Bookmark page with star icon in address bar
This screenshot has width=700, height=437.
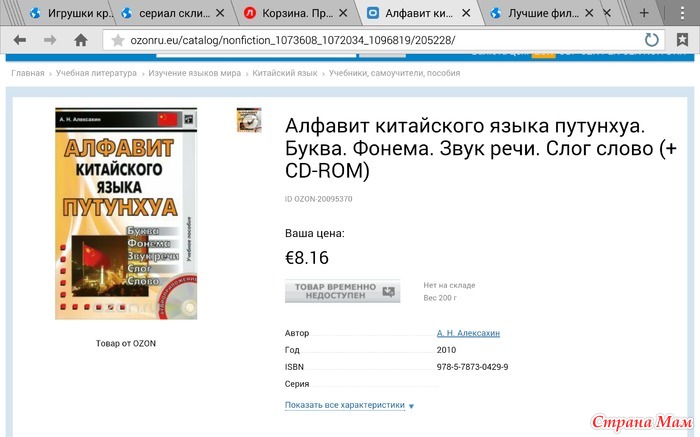118,41
